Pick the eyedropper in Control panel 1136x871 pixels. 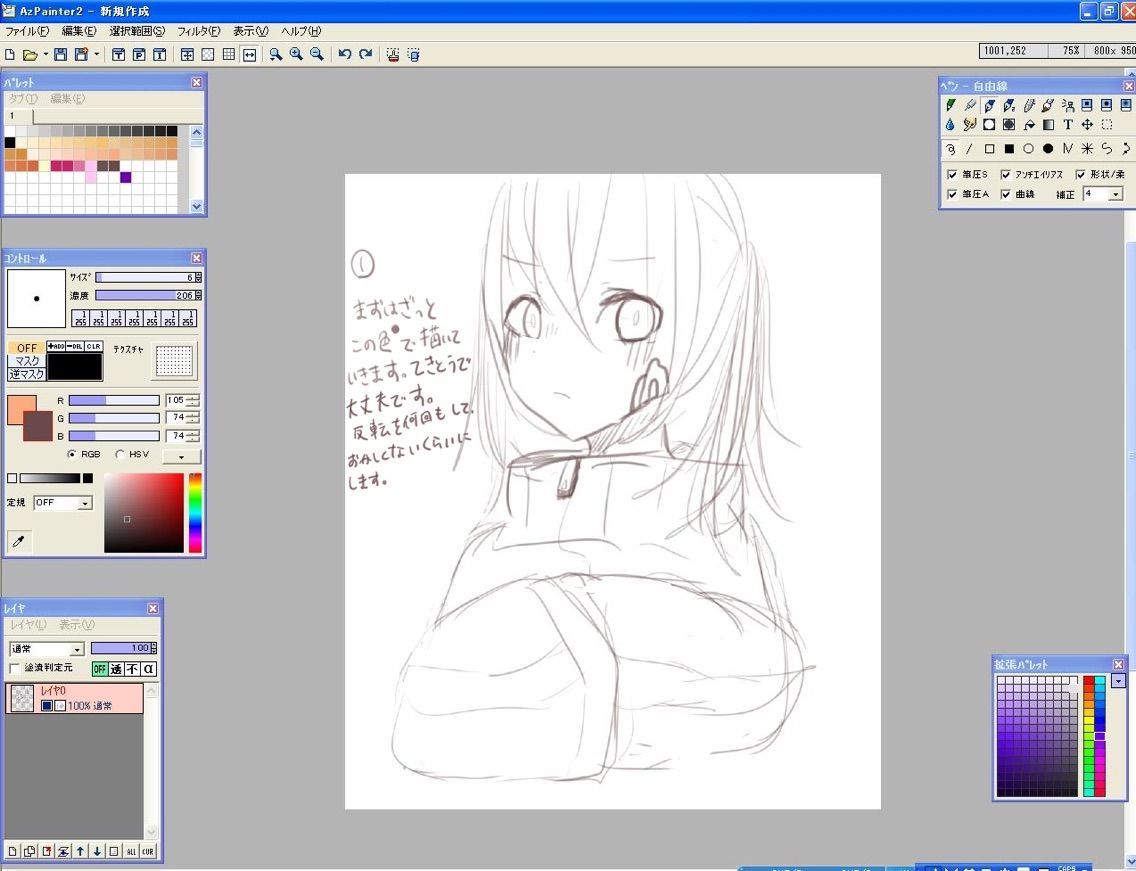[x=19, y=541]
